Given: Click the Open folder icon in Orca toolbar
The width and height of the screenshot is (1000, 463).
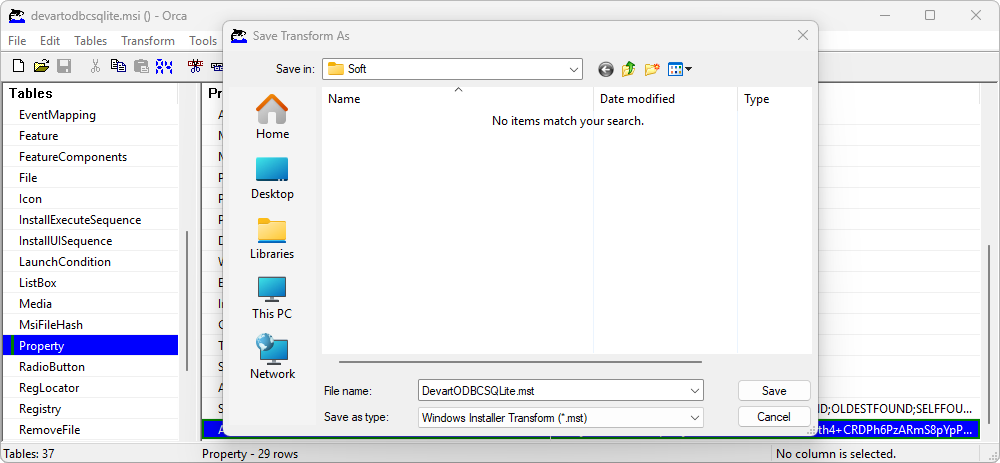Looking at the screenshot, I should point(41,66).
